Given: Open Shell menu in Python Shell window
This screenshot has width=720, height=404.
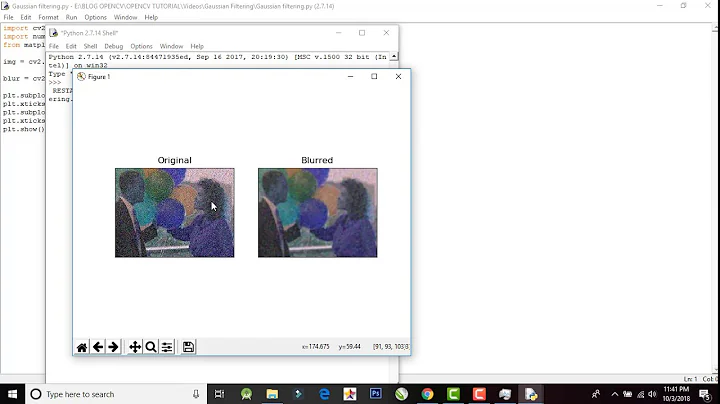Looking at the screenshot, I should click(x=90, y=46).
